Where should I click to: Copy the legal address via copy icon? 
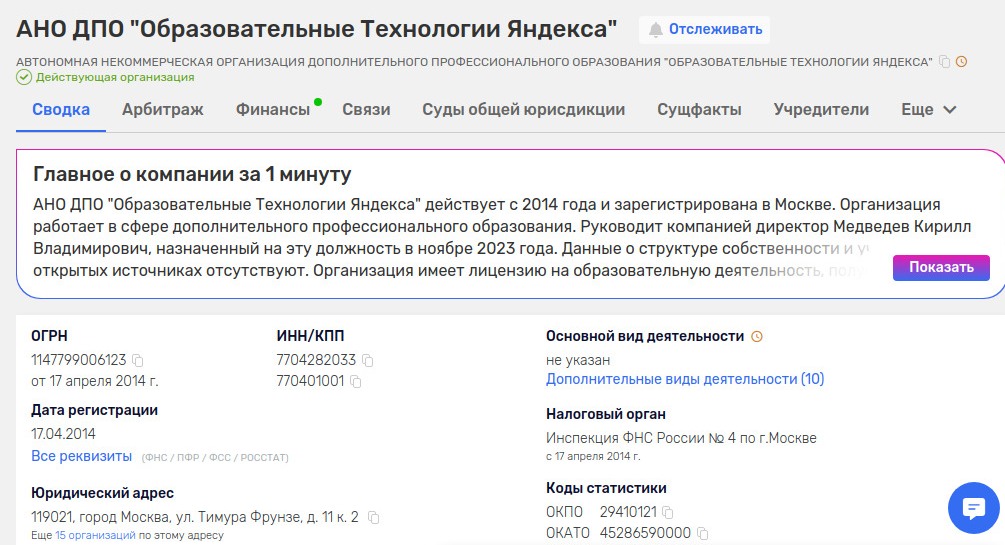(x=374, y=517)
